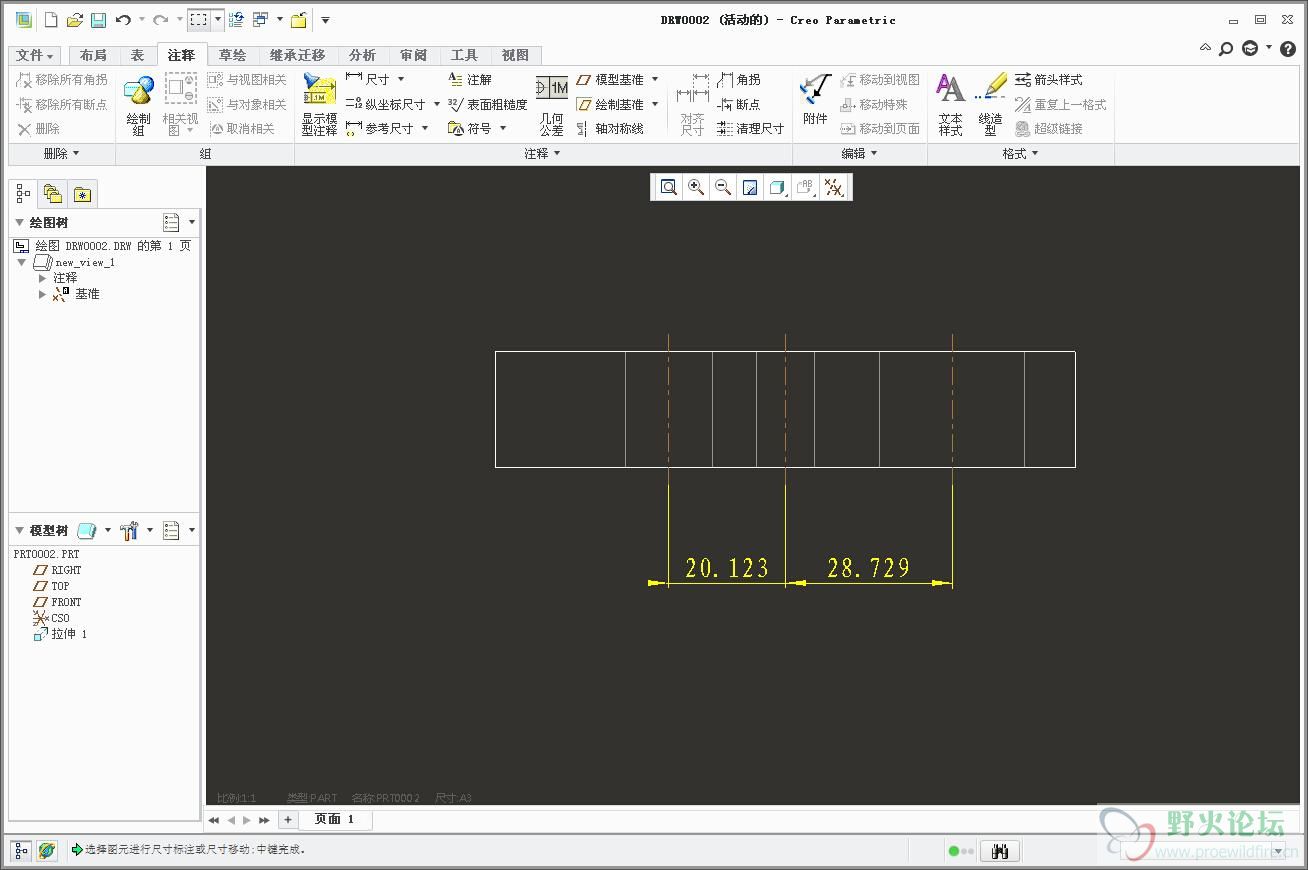Expand the 注释 node in drawing tree

click(x=42, y=278)
